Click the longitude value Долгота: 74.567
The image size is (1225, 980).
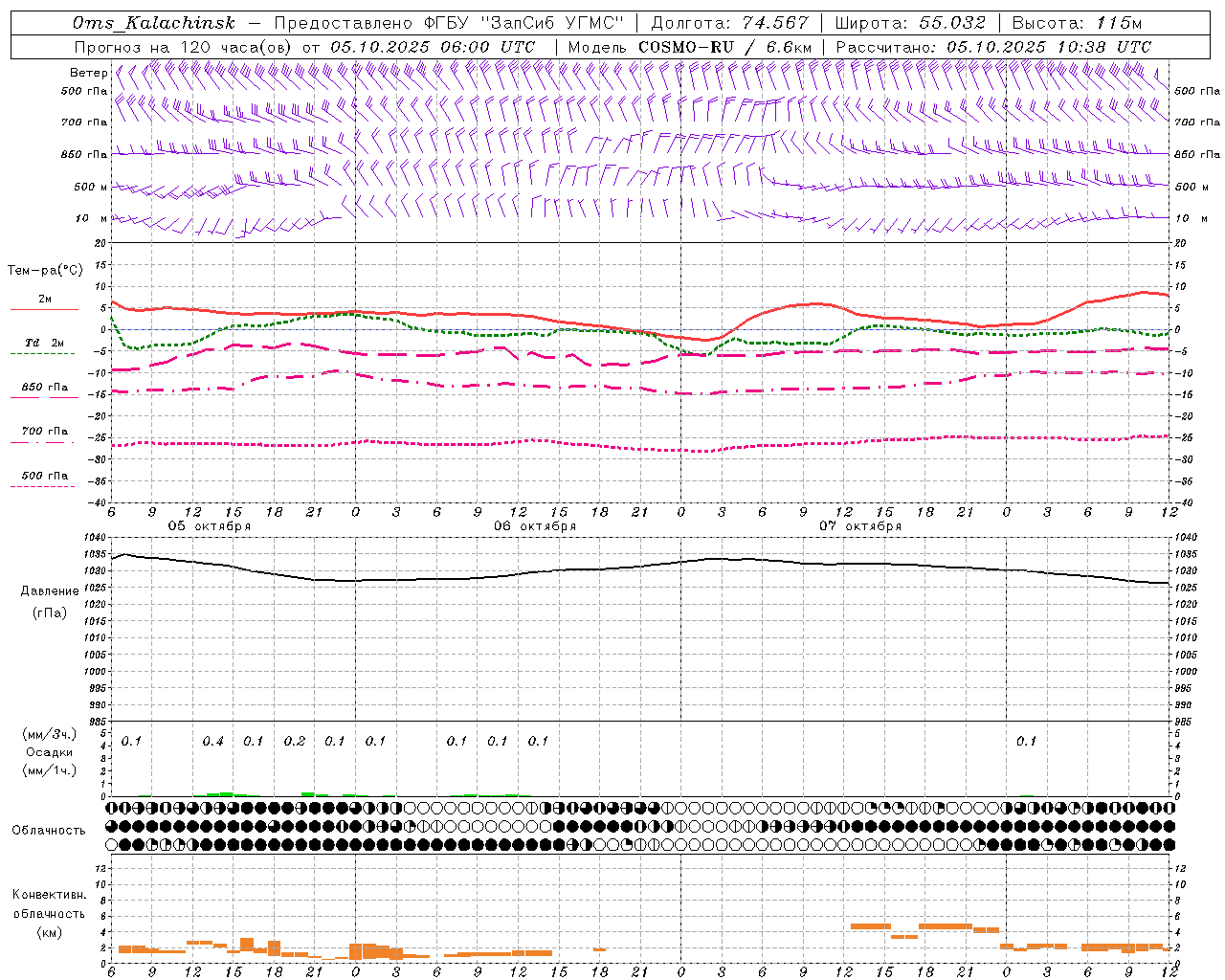pyautogui.click(x=730, y=23)
